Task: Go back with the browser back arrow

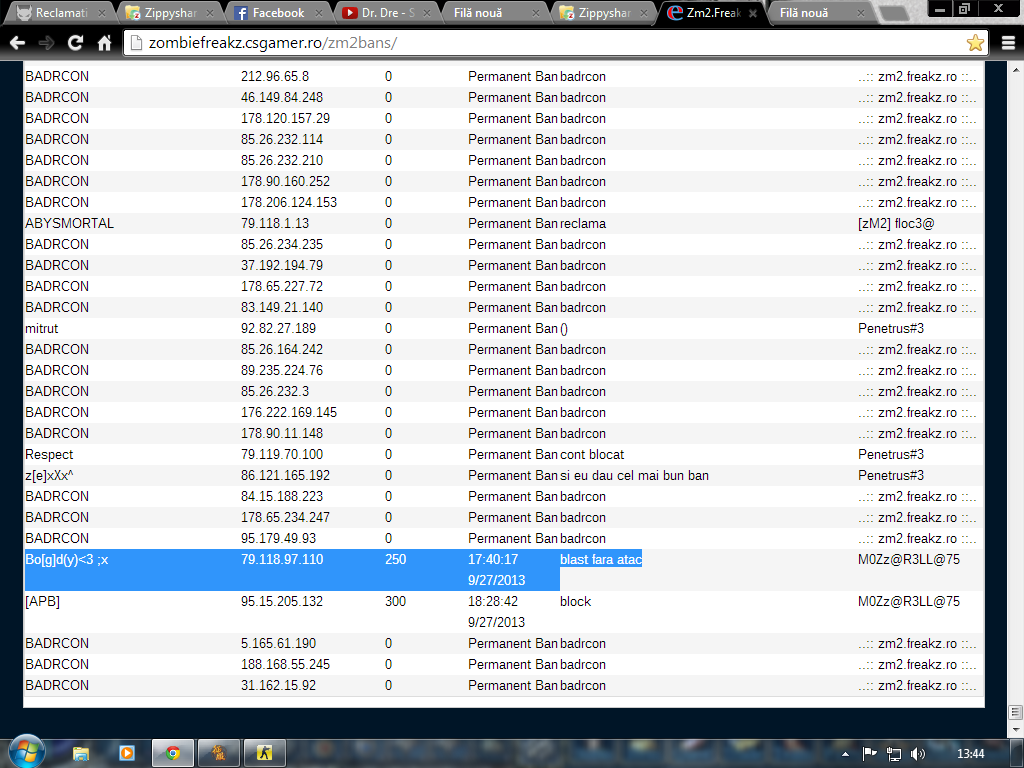Action: coord(18,43)
